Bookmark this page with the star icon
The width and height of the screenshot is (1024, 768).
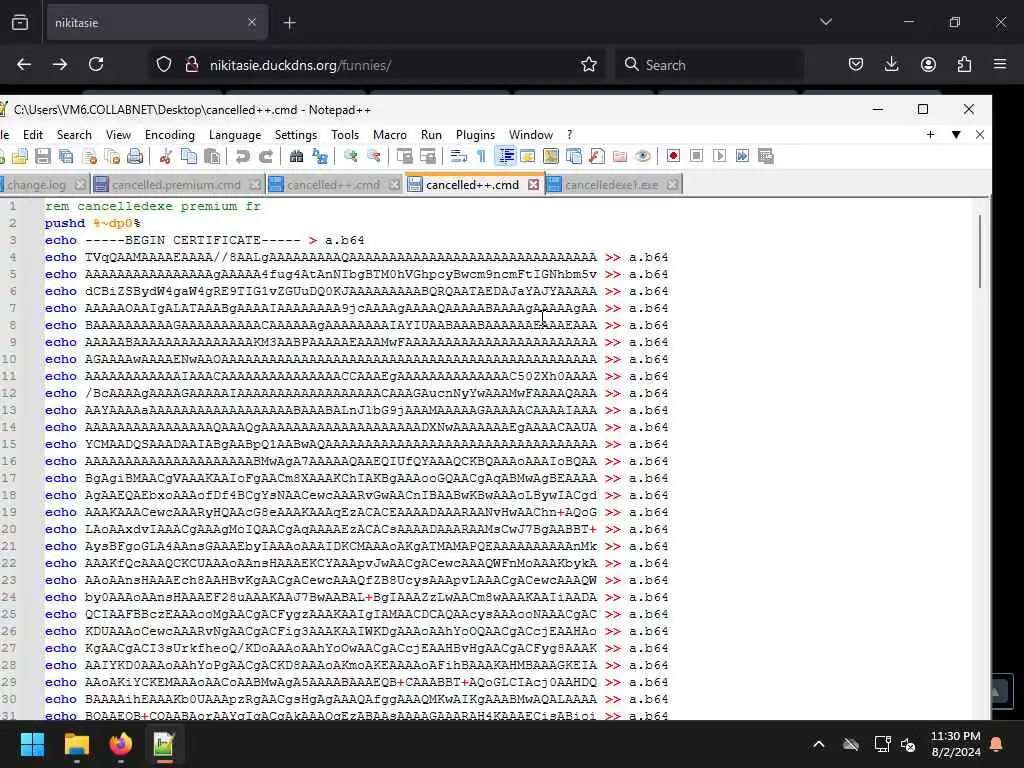pos(589,65)
